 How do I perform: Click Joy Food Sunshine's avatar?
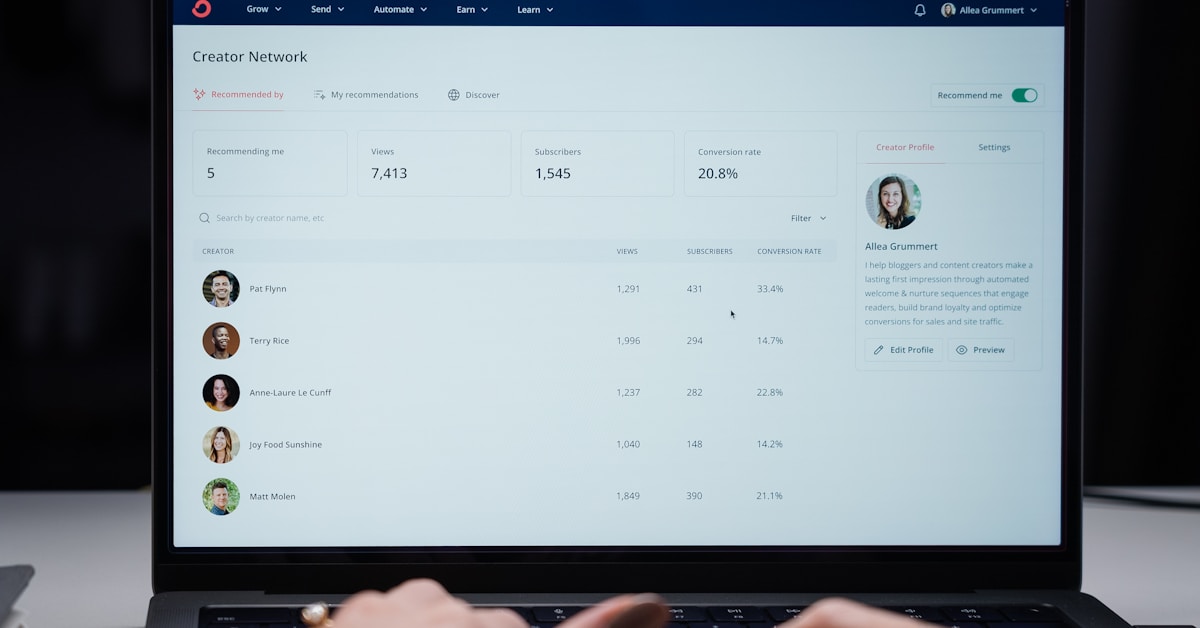(x=221, y=445)
